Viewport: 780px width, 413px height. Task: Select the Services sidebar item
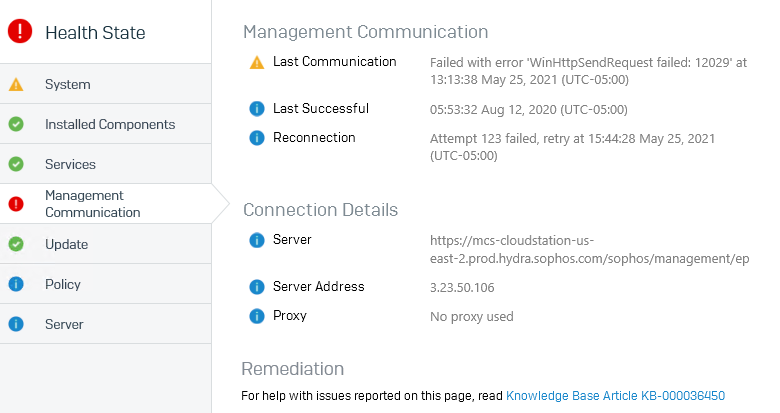105,164
